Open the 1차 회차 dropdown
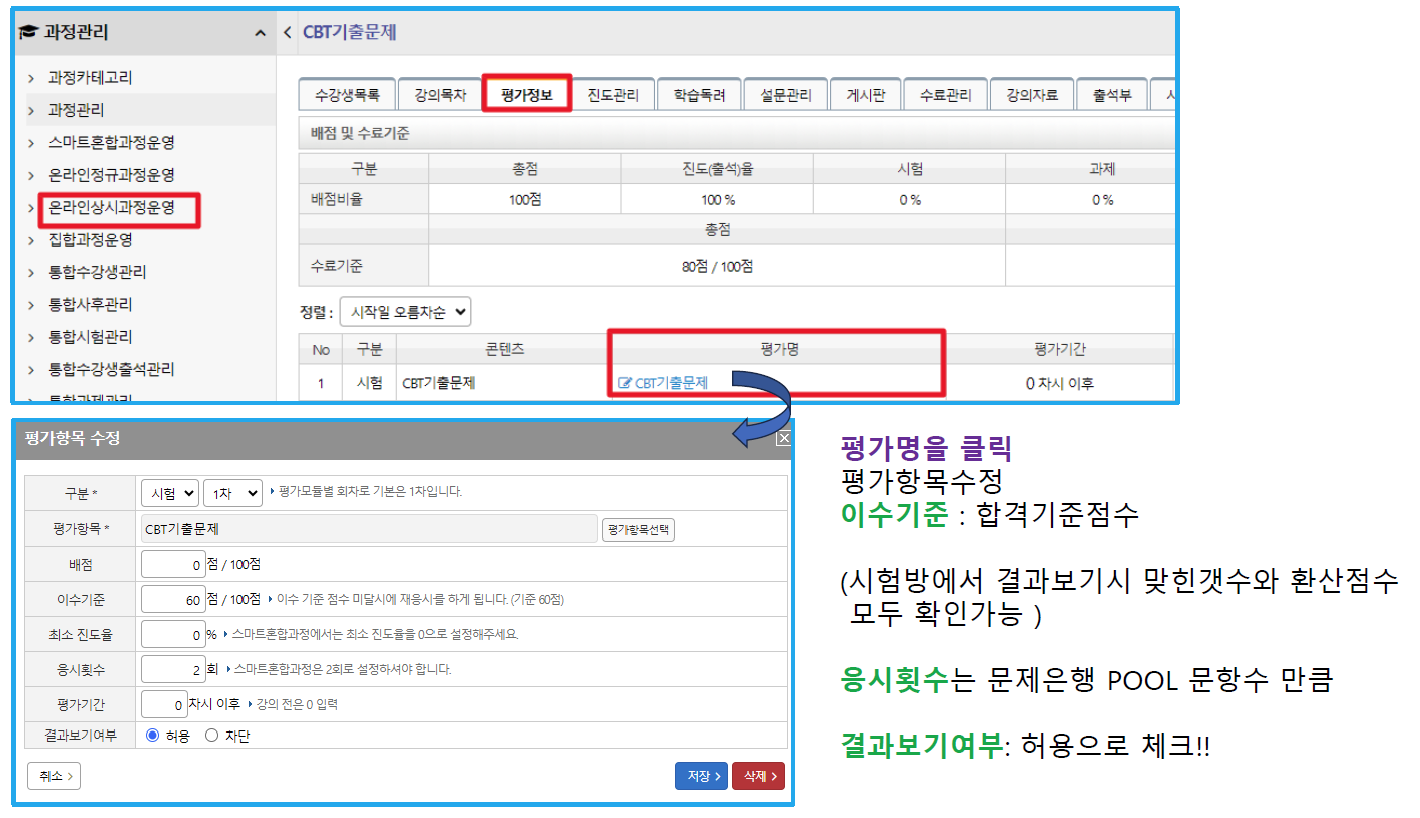Image resolution: width=1420 pixels, height=818 pixels. [x=233, y=492]
